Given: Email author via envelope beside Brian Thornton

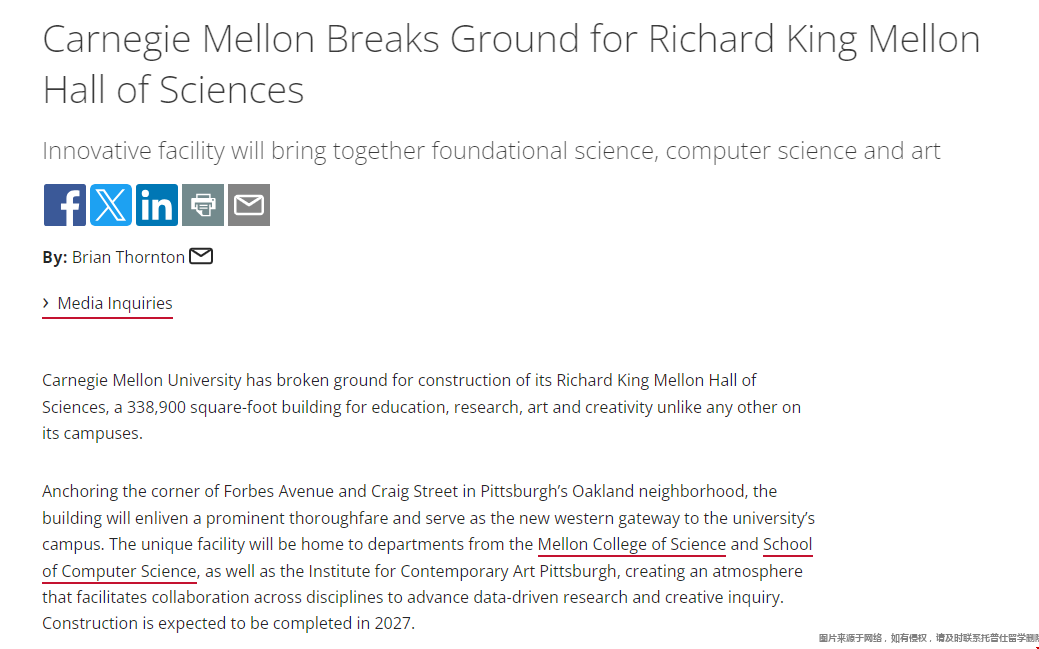Looking at the screenshot, I should pyautogui.click(x=201, y=256).
